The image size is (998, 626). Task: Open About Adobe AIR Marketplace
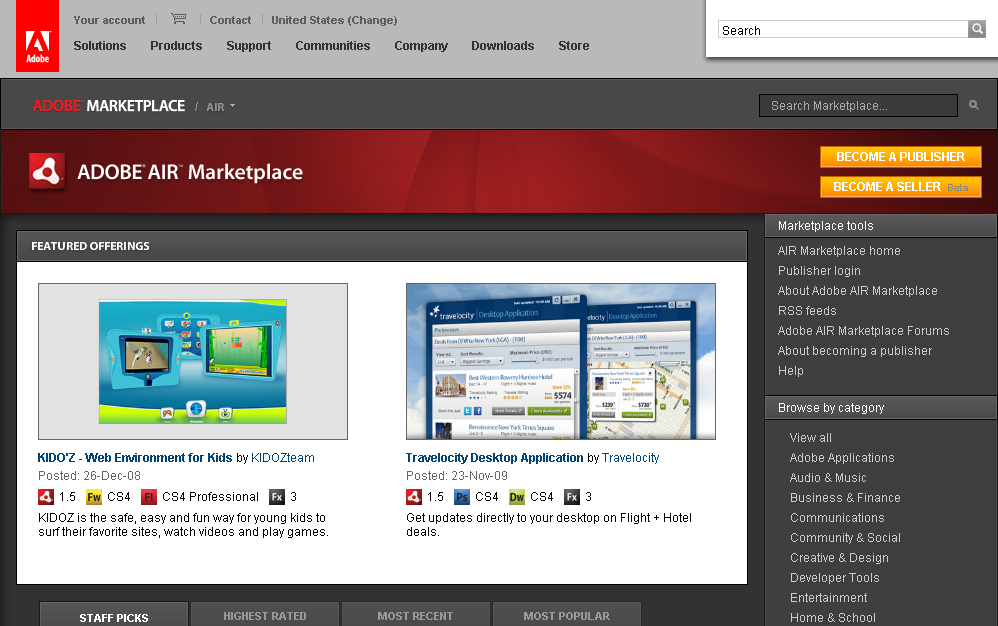857,291
